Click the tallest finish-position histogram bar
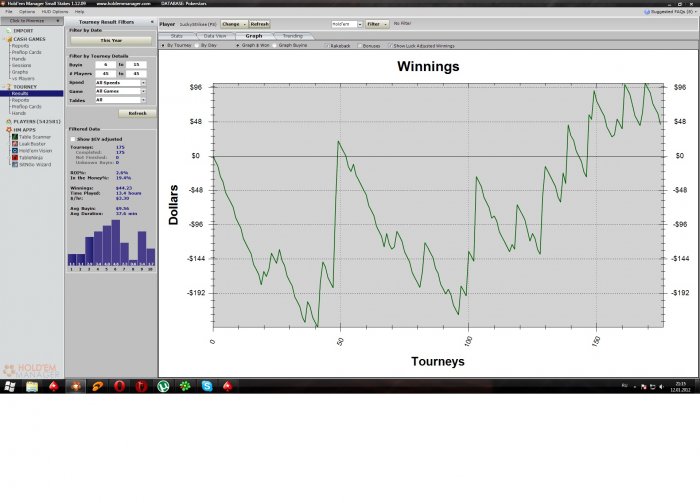The width and height of the screenshot is (700, 503). coord(116,243)
